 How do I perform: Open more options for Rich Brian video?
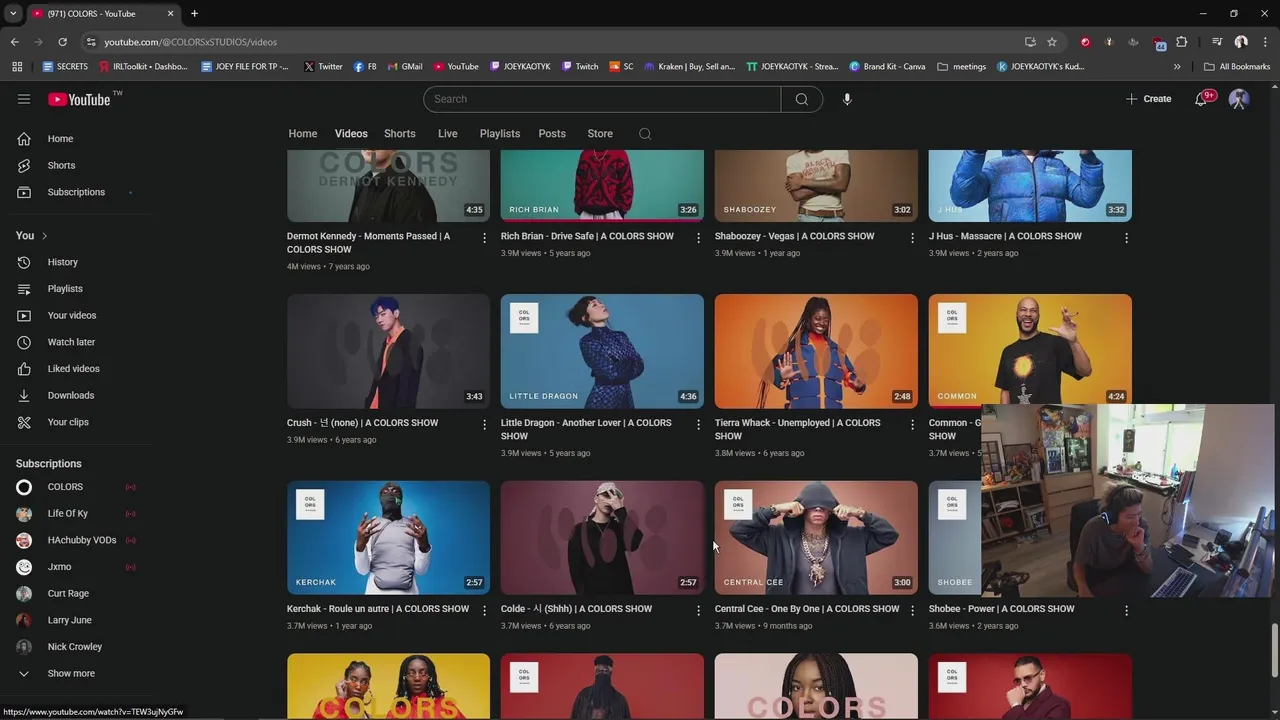coord(698,238)
